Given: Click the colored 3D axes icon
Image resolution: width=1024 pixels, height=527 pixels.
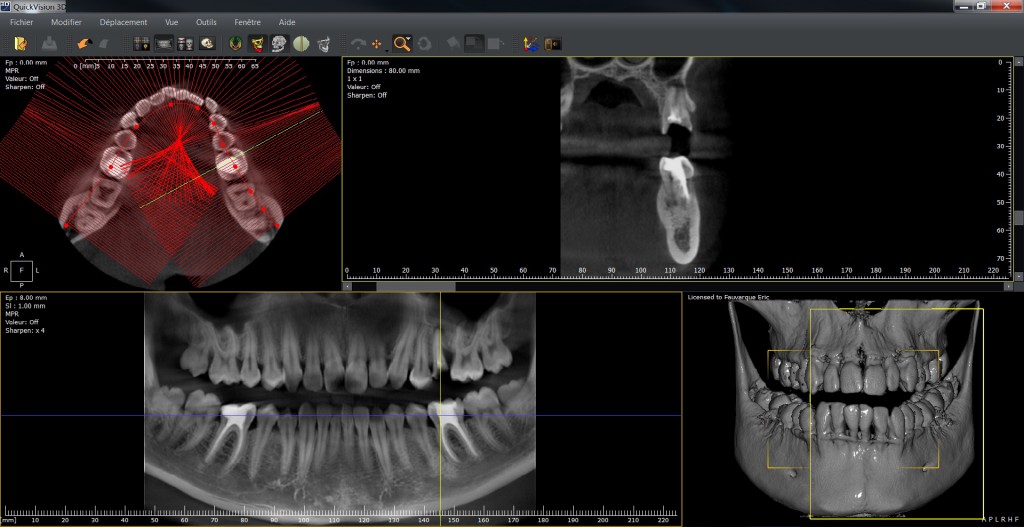Looking at the screenshot, I should (x=531, y=43).
